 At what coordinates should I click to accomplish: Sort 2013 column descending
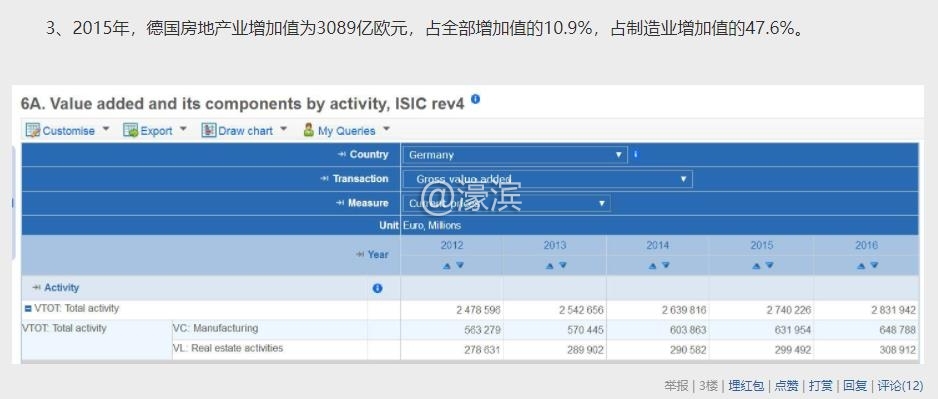(562, 266)
